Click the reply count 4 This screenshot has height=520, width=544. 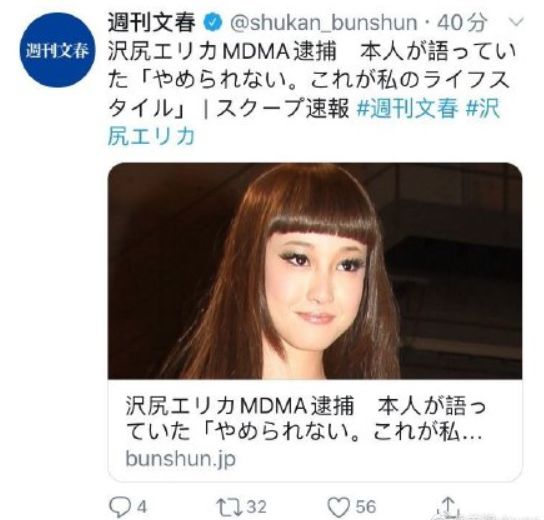(x=141, y=508)
